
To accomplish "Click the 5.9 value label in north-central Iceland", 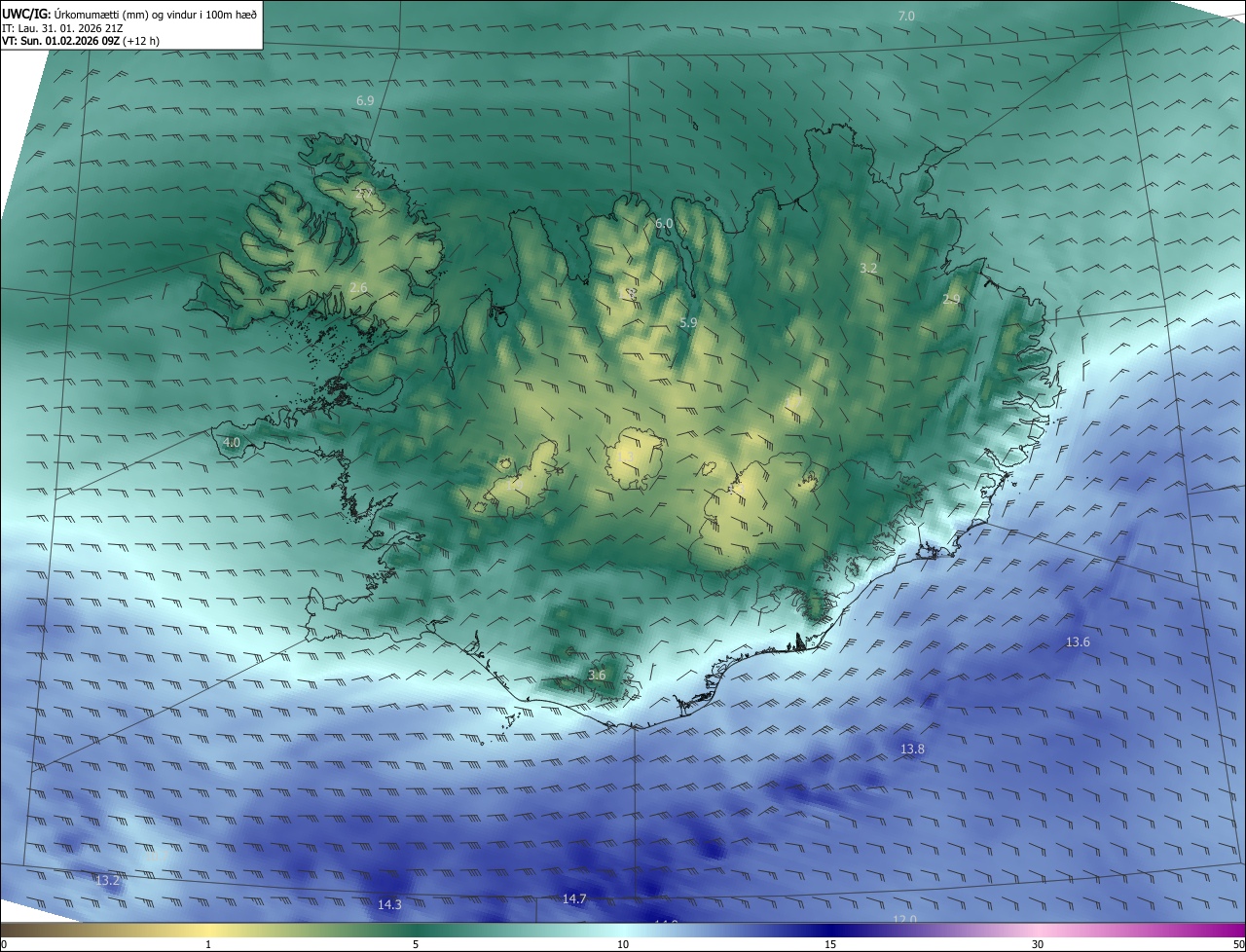I will pos(688,323).
